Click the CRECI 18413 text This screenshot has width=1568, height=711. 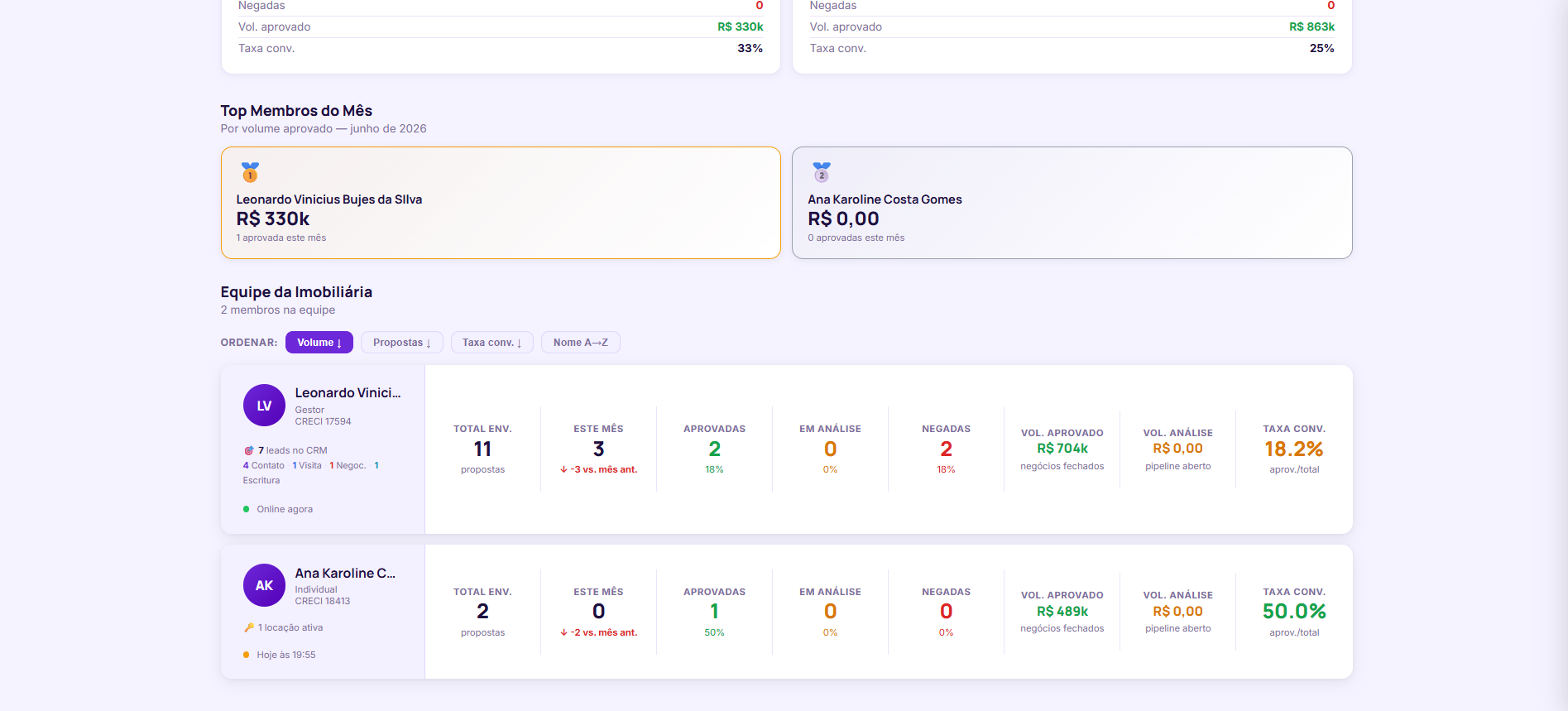(x=322, y=601)
